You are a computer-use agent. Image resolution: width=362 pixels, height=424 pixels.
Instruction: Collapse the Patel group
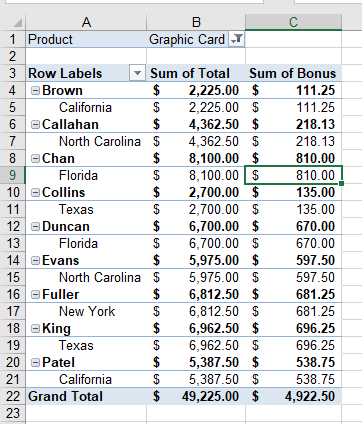(35, 363)
